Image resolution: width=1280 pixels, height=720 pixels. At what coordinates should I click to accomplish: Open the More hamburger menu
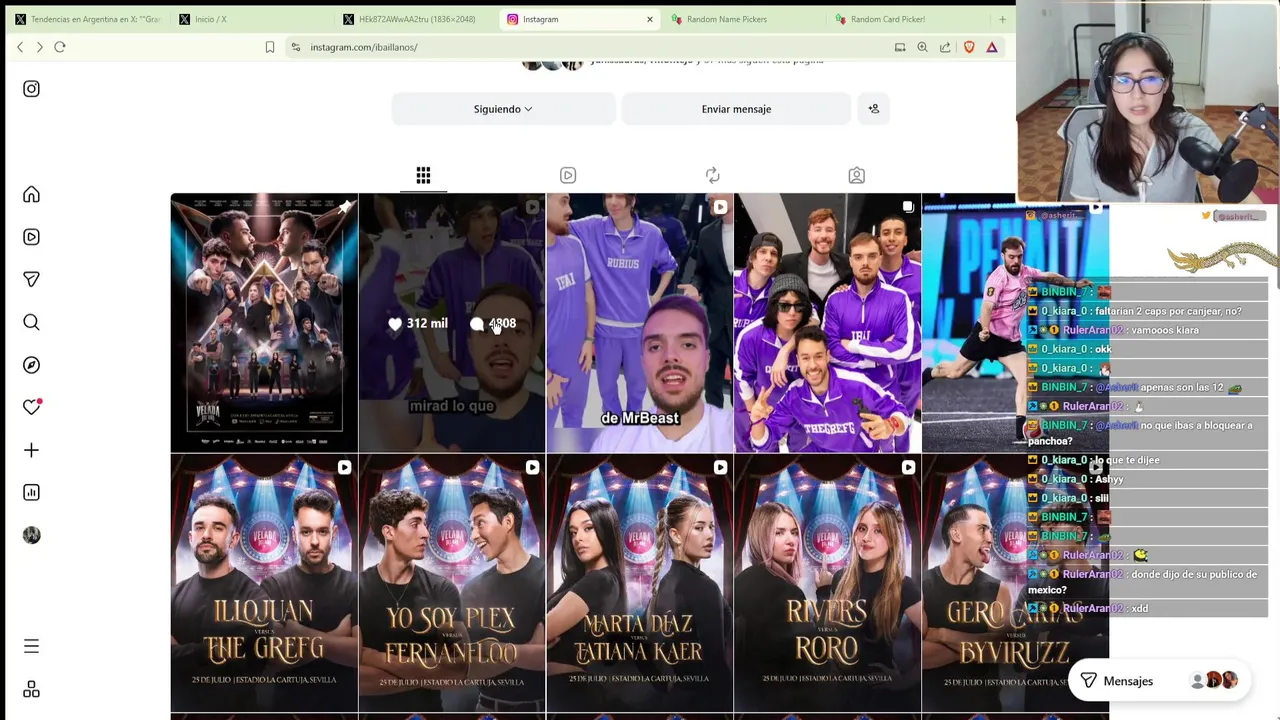31,647
